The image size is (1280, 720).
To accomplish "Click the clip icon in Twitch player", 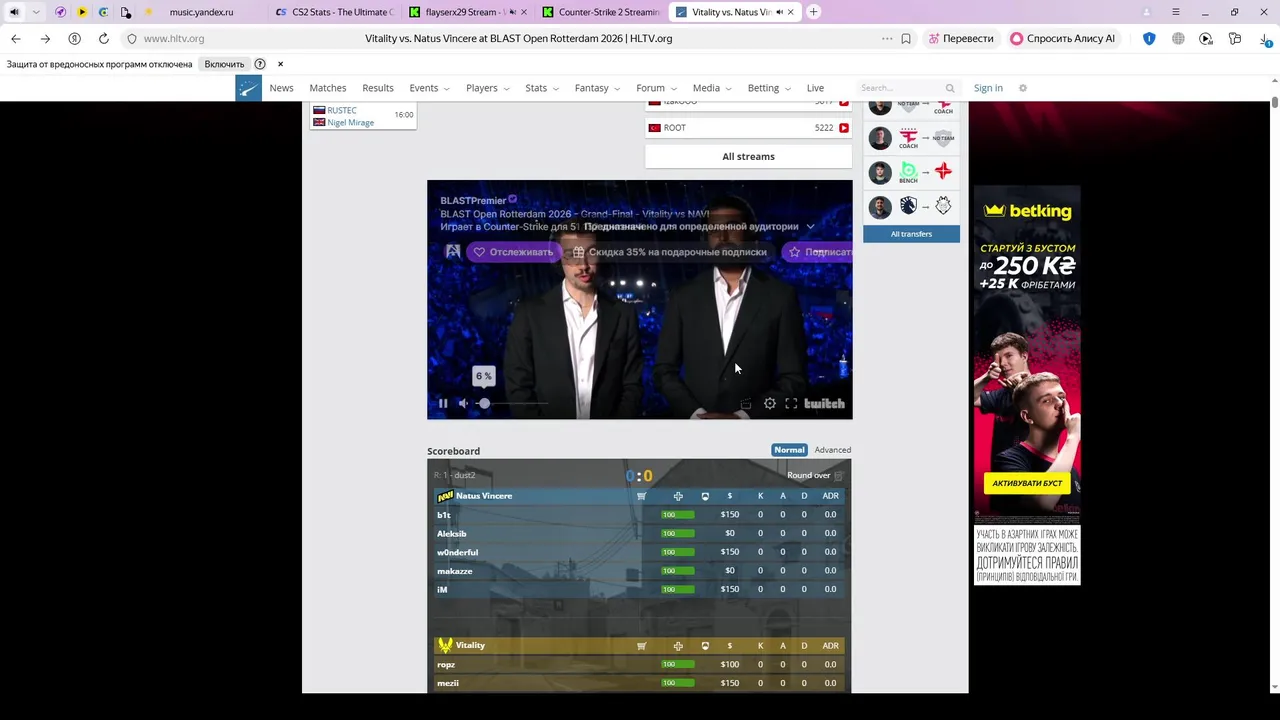I will (x=745, y=404).
